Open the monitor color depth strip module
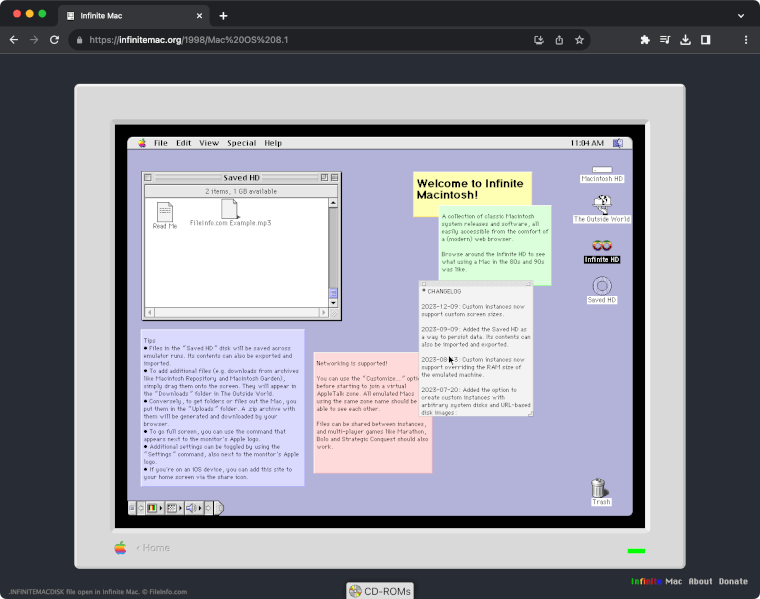Image resolution: width=760 pixels, height=599 pixels. click(153, 508)
